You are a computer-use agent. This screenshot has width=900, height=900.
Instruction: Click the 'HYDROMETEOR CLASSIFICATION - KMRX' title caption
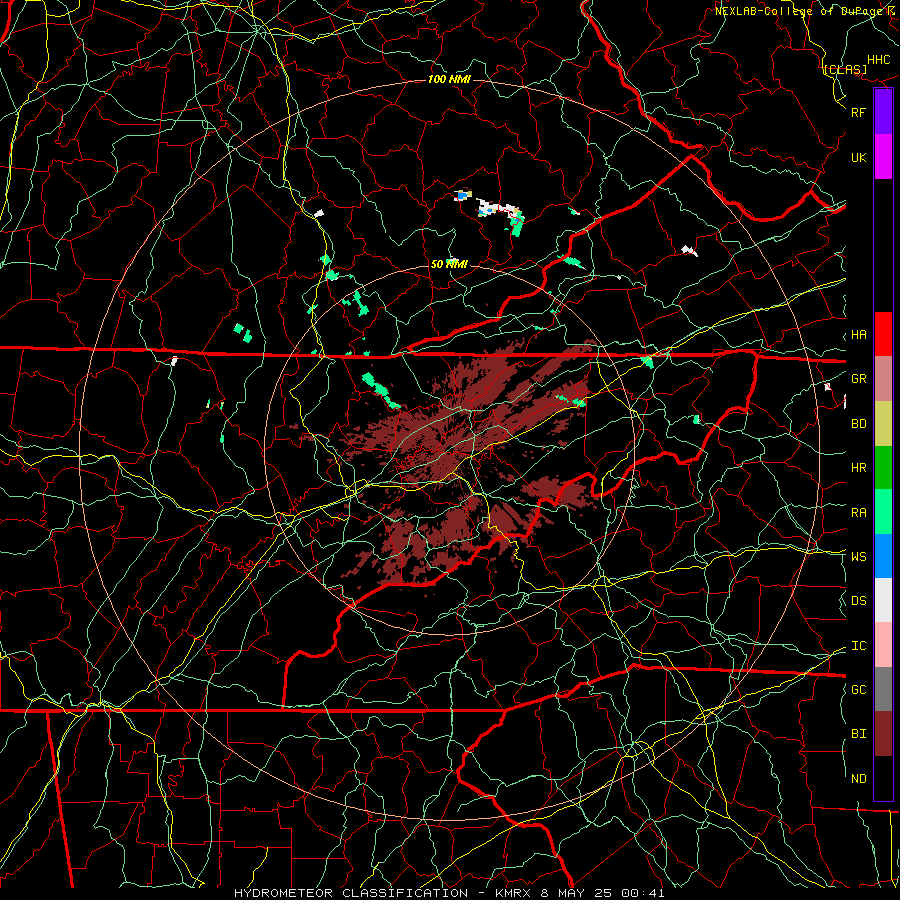(x=385, y=893)
